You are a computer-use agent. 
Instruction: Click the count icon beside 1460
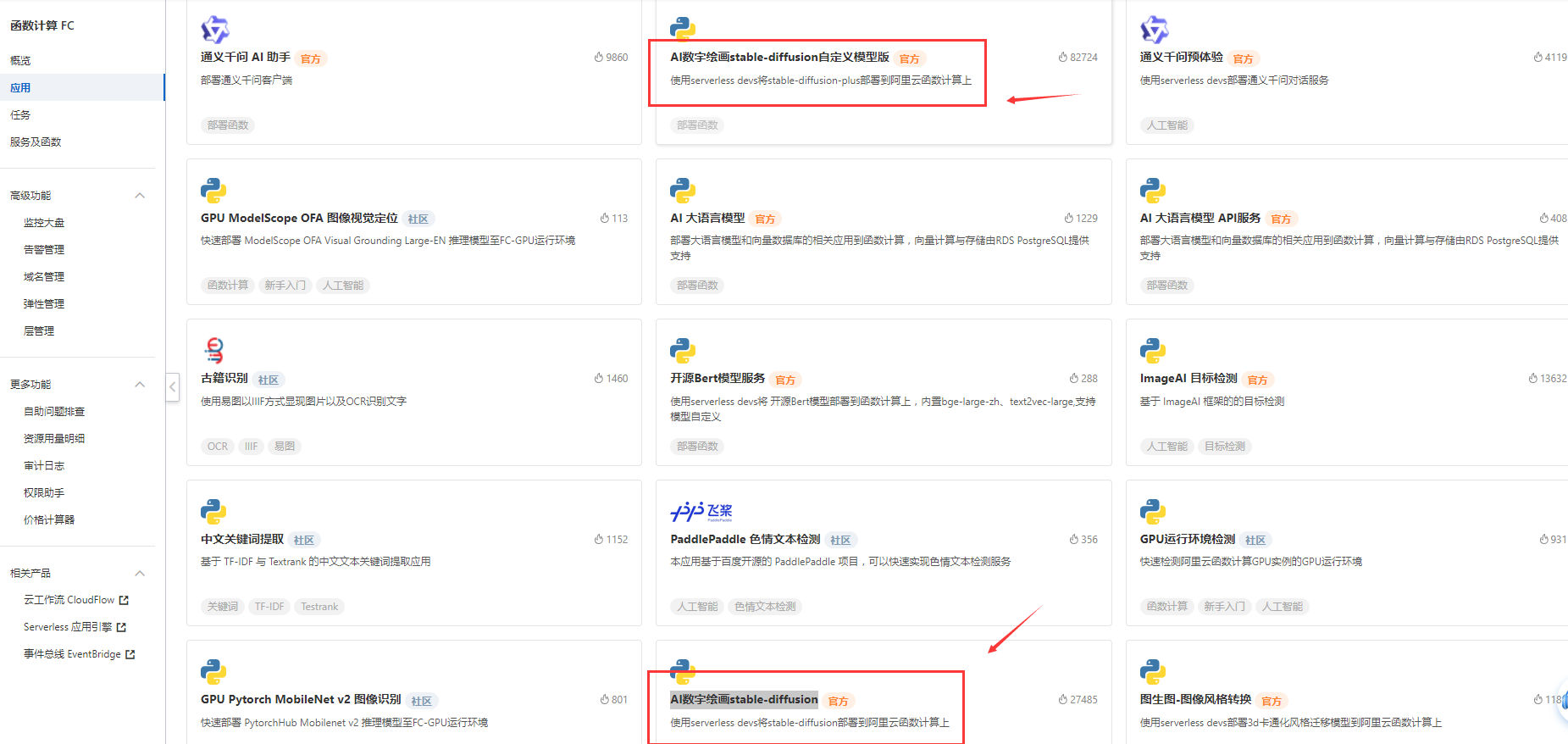pos(599,379)
